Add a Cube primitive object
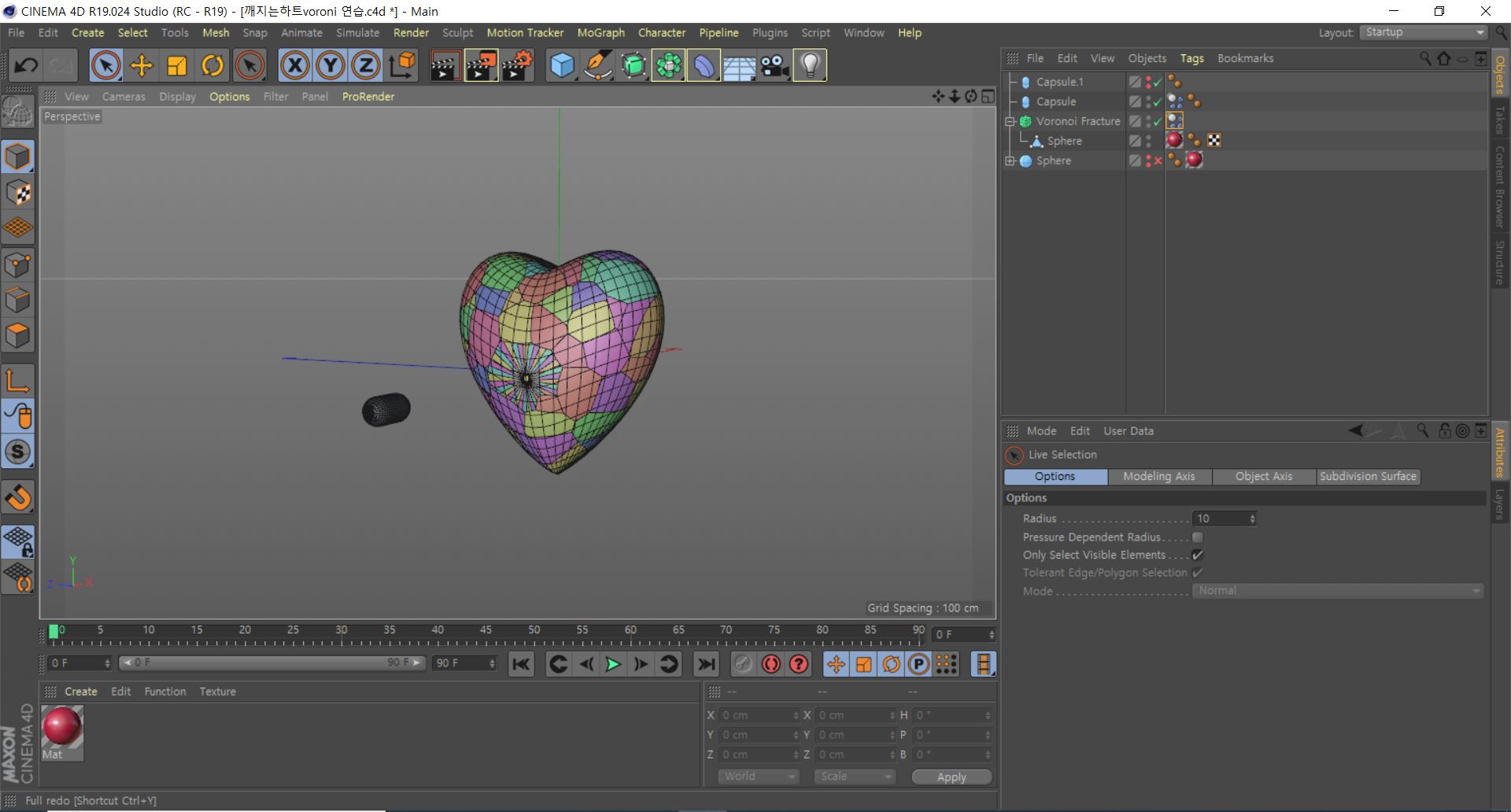Viewport: 1511px width, 812px height. (562, 65)
